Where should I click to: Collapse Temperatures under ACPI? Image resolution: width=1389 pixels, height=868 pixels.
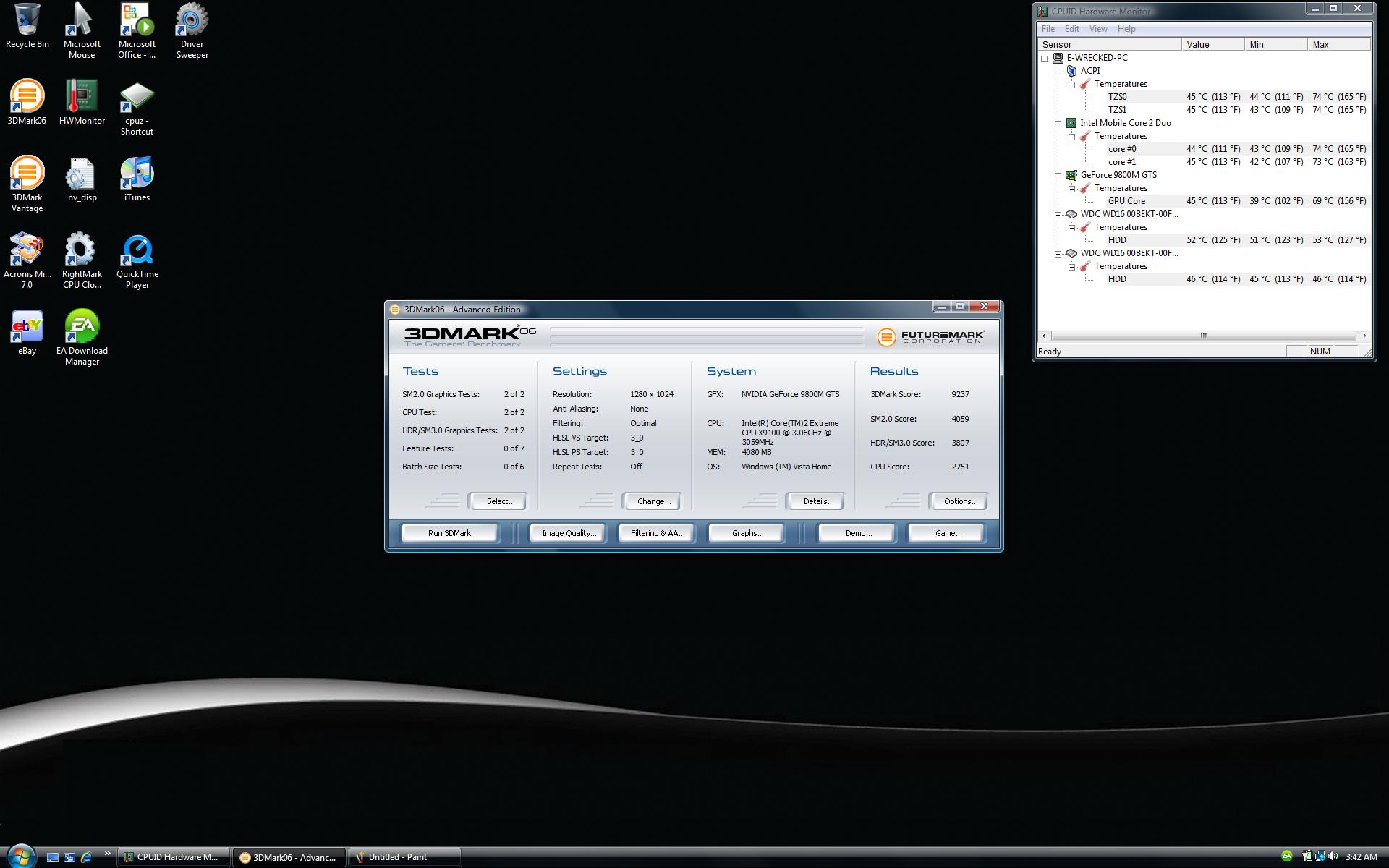(x=1072, y=85)
